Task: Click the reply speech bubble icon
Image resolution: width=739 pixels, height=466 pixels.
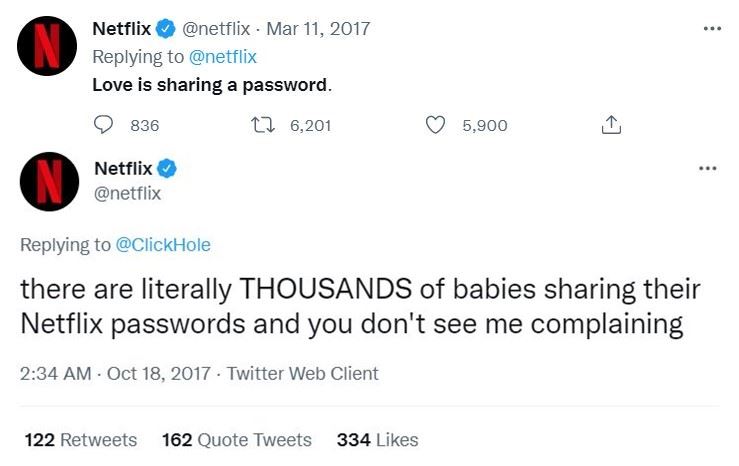Action: coord(105,125)
